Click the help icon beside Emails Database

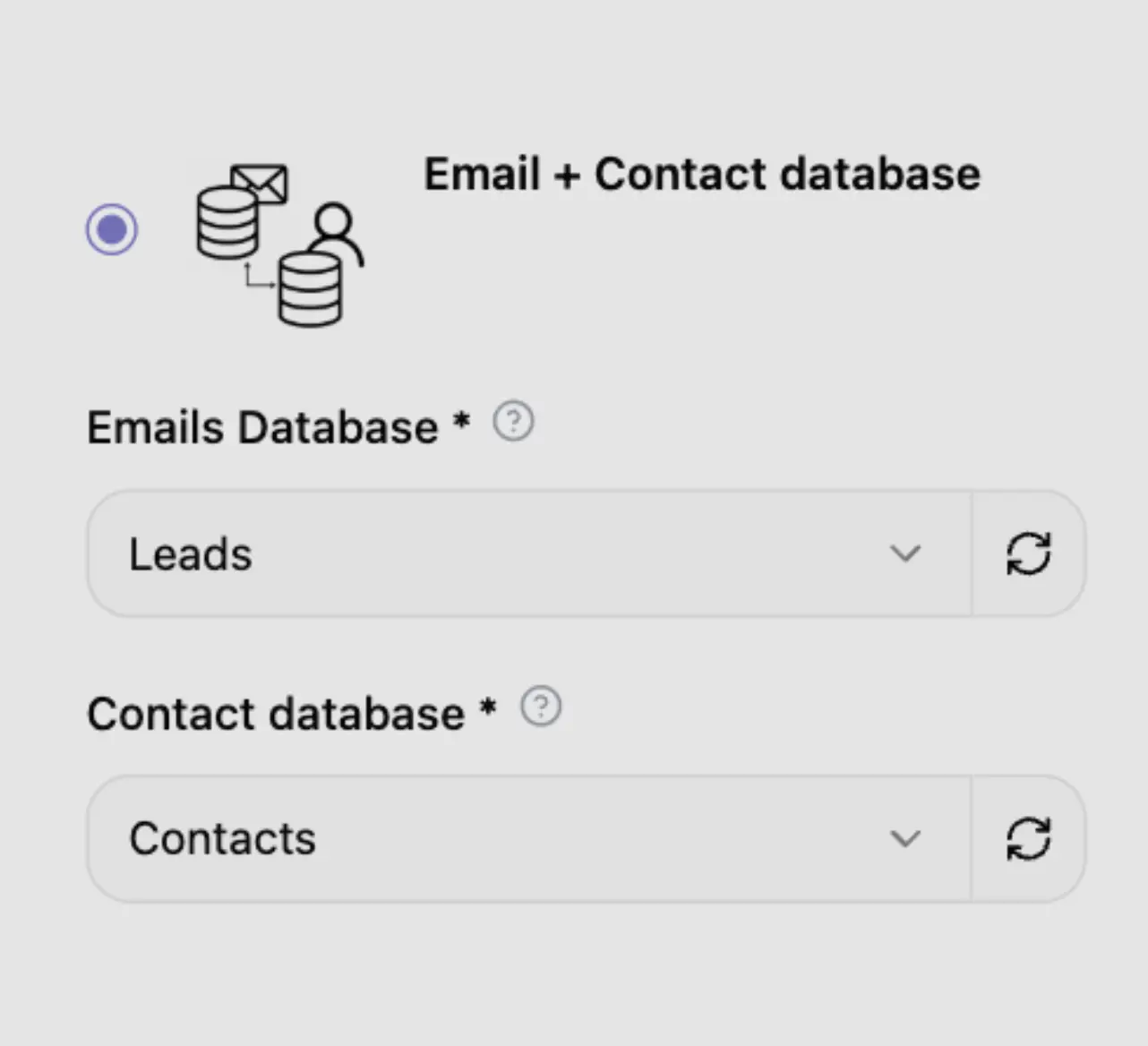coord(513,421)
